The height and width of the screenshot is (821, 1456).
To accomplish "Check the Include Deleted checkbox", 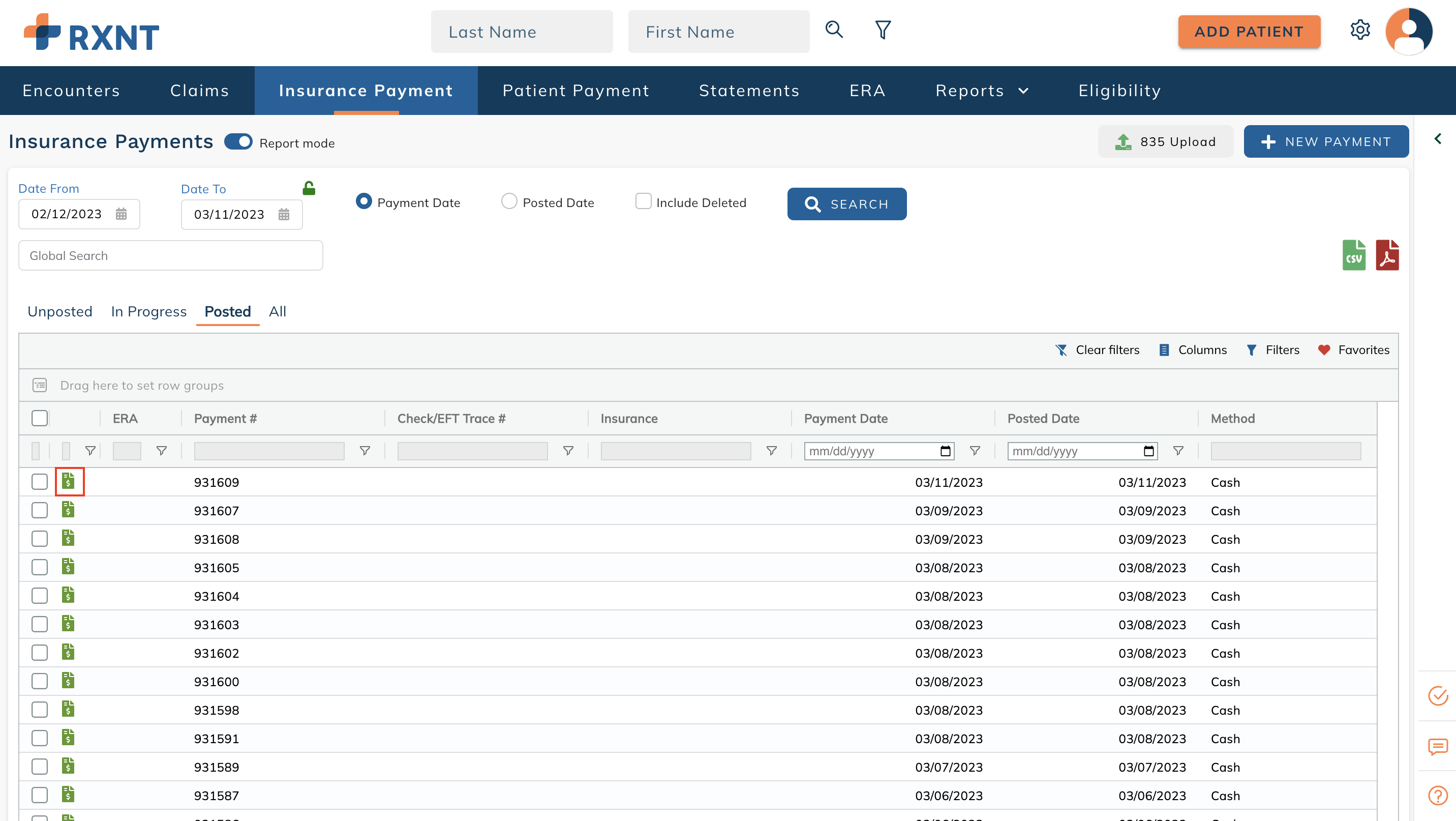I will 643,201.
